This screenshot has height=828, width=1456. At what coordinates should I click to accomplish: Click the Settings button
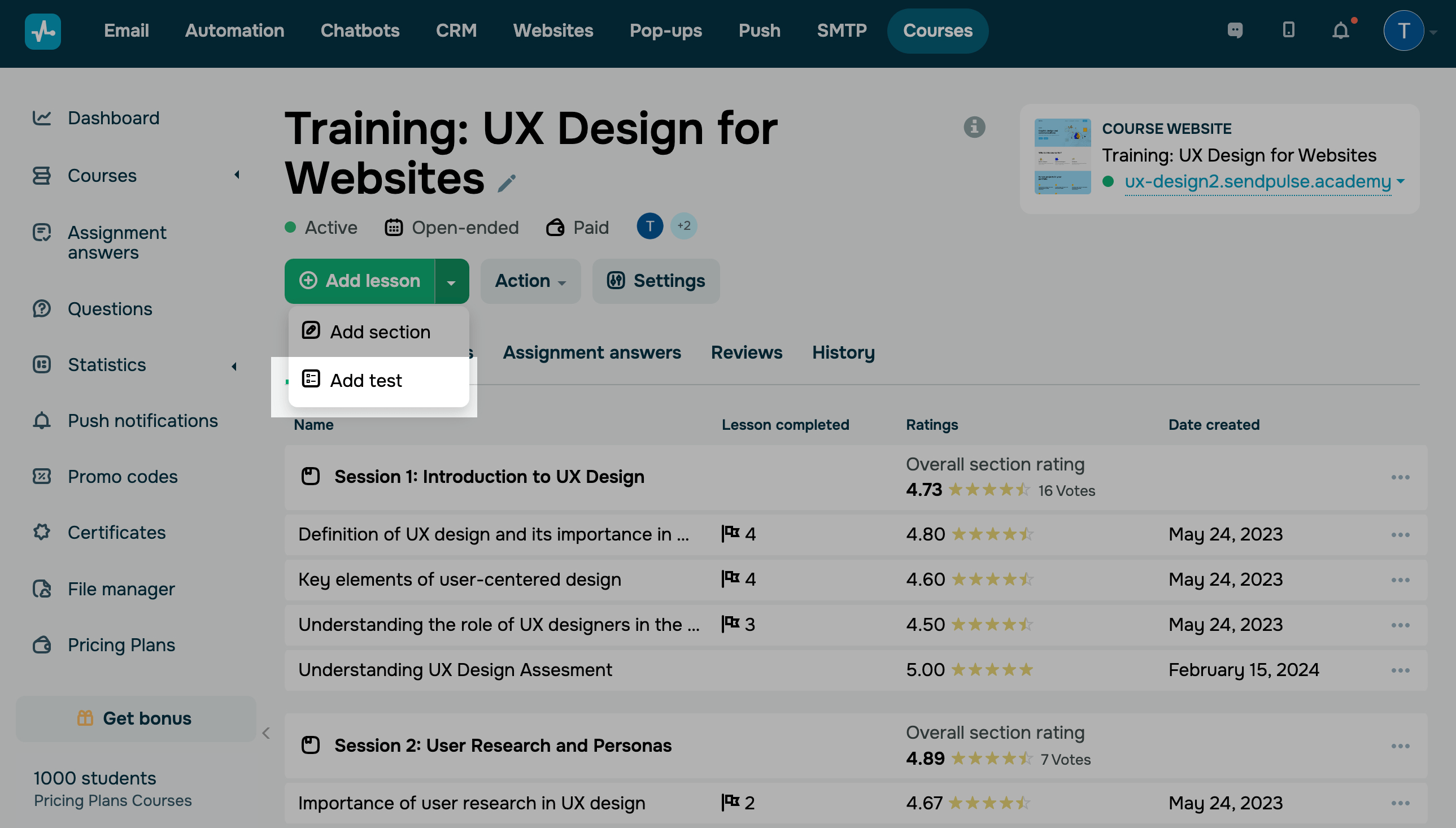[656, 281]
